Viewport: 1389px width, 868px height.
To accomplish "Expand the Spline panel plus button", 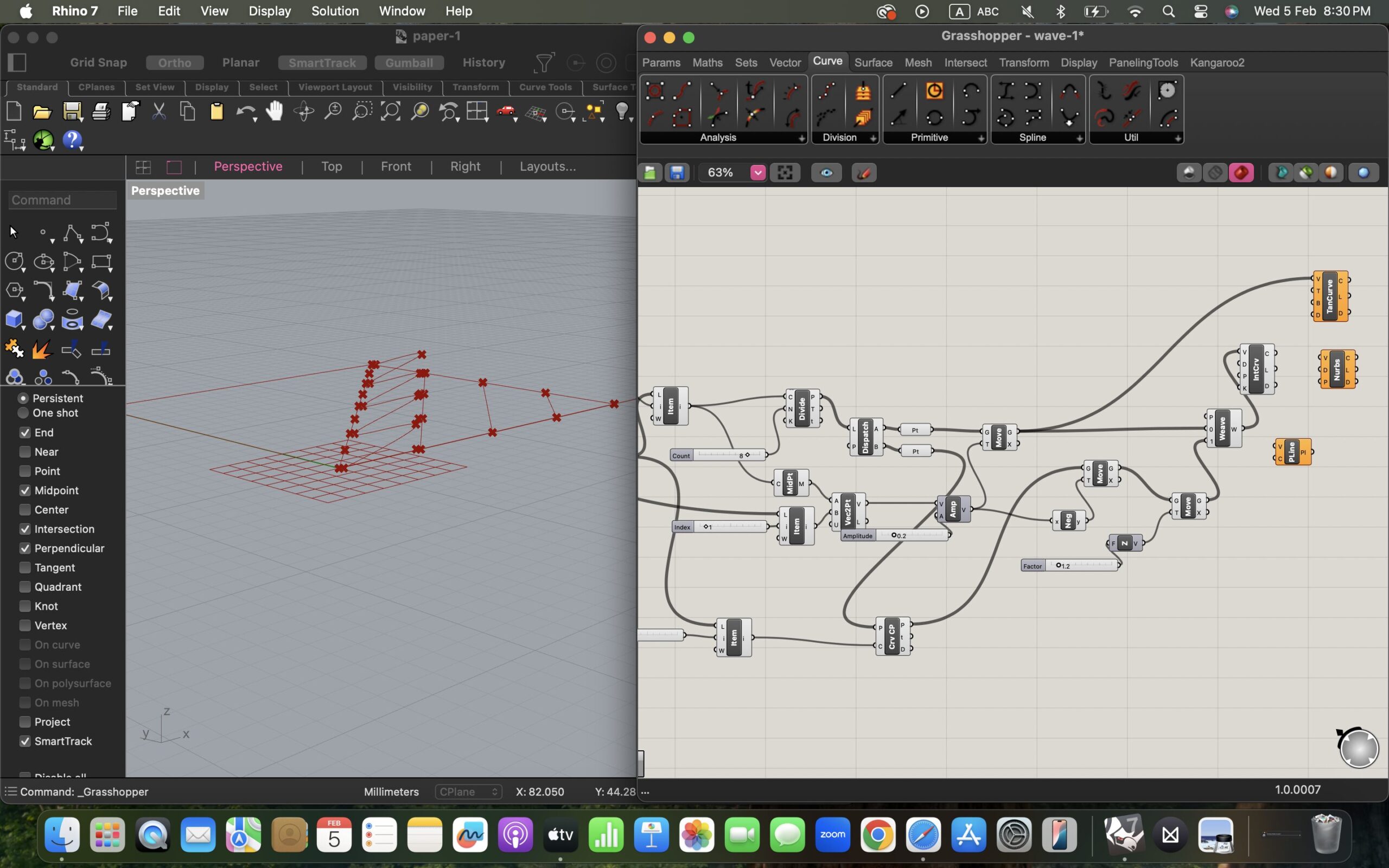I will point(1079,138).
